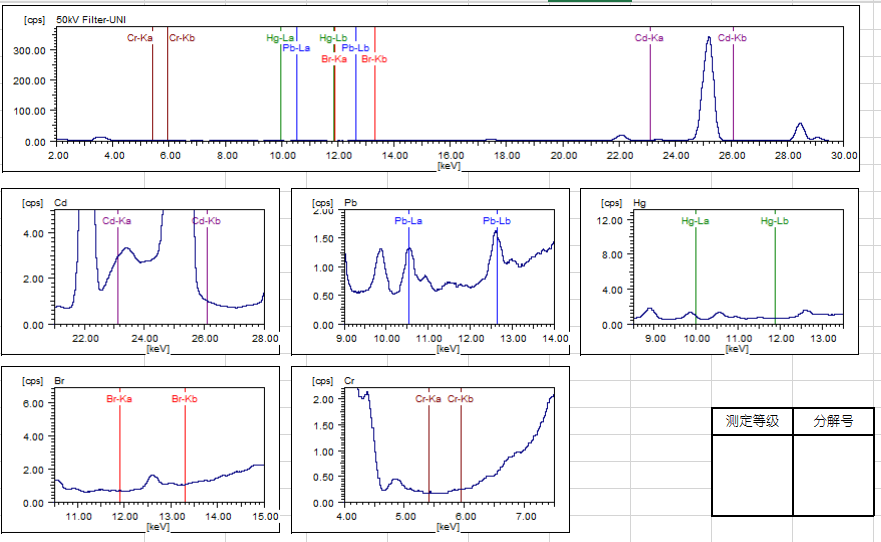Click the Cr-Kb label in the Cr chart
This screenshot has width=881, height=542.
point(461,399)
